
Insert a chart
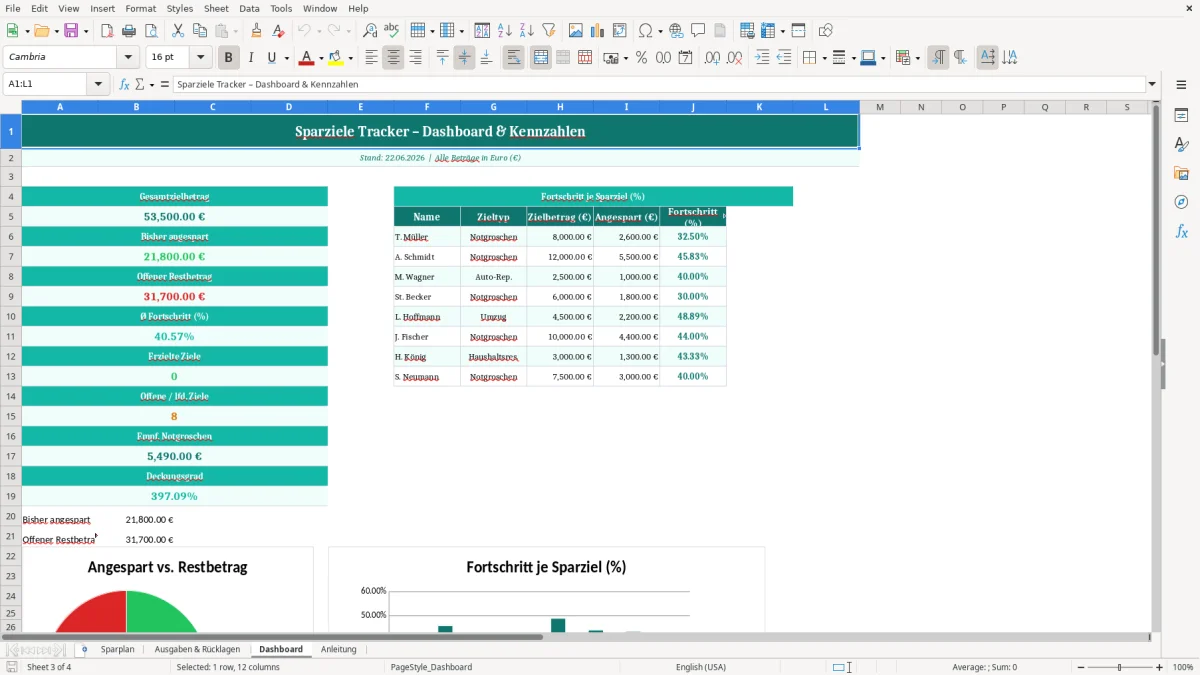598,31
